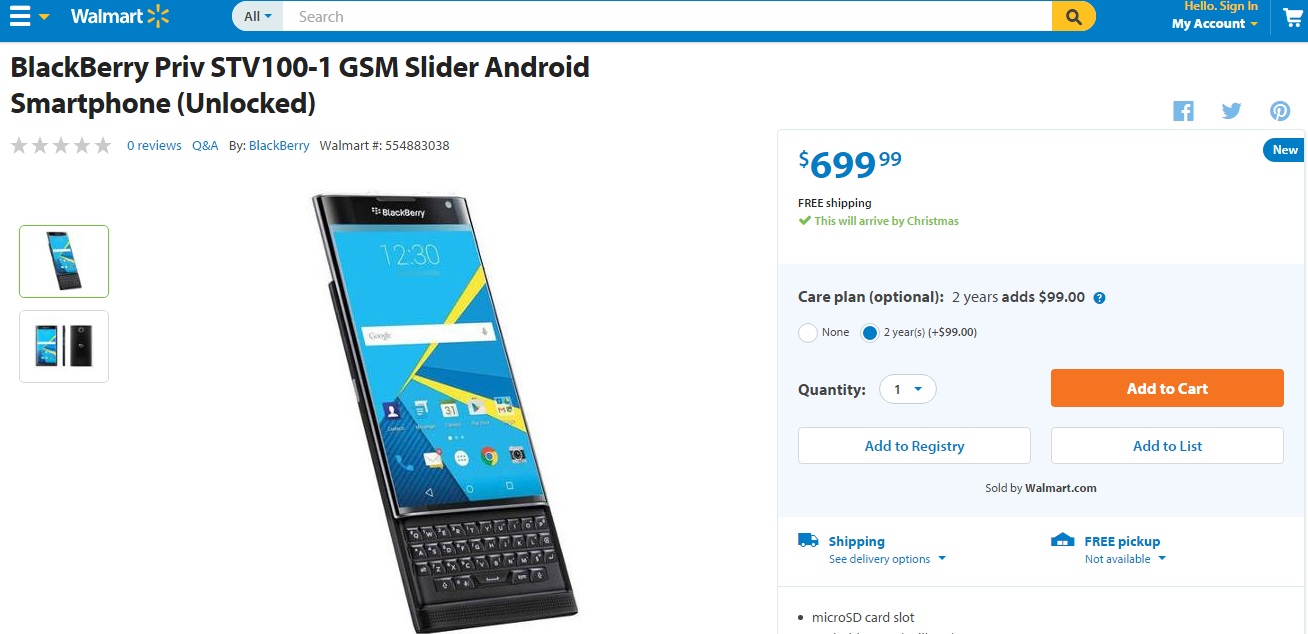
Task: Share product on Facebook
Action: (1184, 111)
